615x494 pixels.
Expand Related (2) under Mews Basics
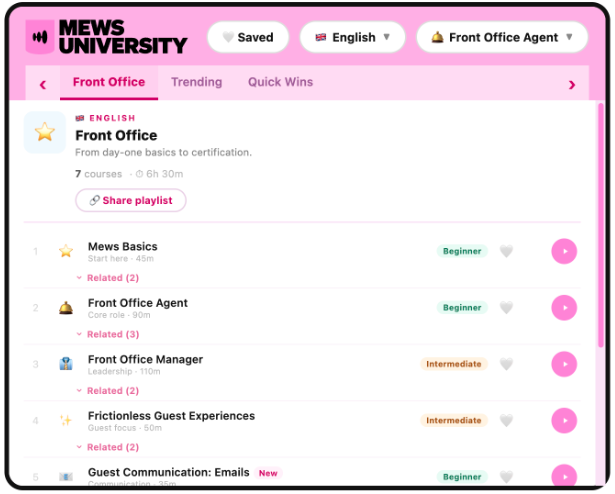tap(108, 278)
